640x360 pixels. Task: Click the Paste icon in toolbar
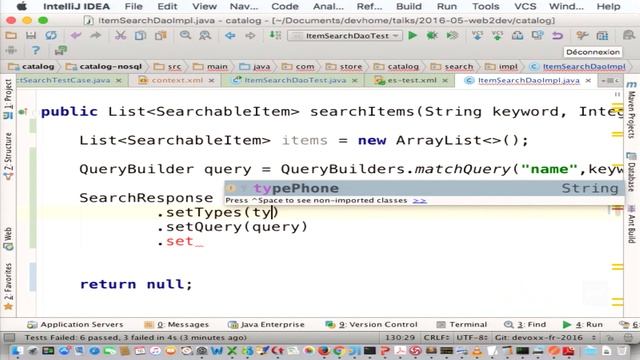(160, 36)
